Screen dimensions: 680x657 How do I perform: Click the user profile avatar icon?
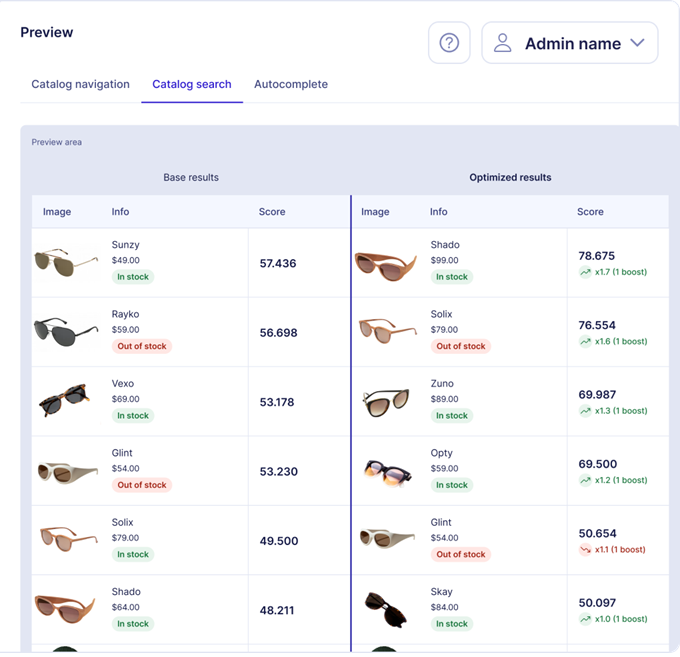(503, 43)
